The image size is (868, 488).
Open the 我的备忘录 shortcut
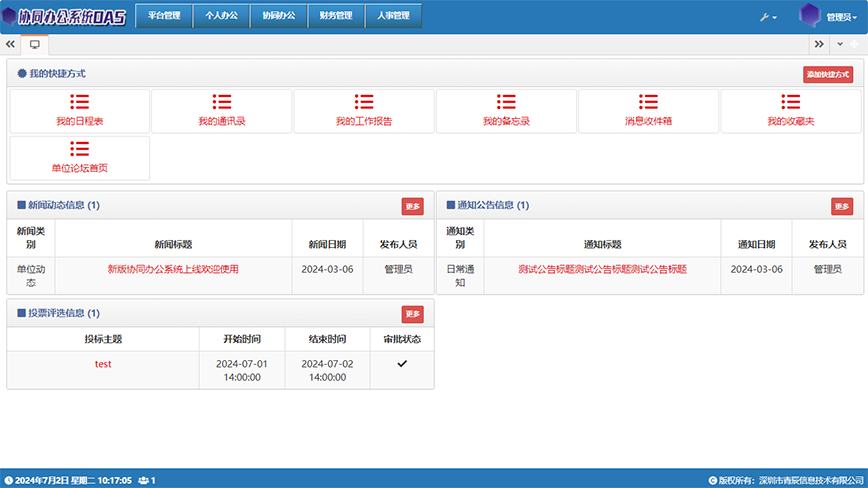[506, 111]
